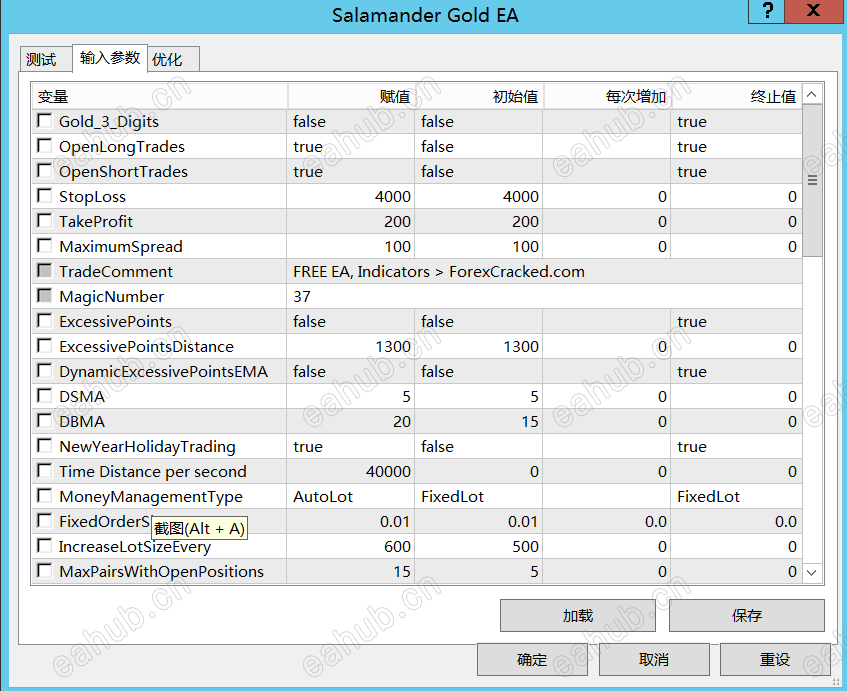
Task: Click the 每次增加 column header
Action: click(x=607, y=97)
